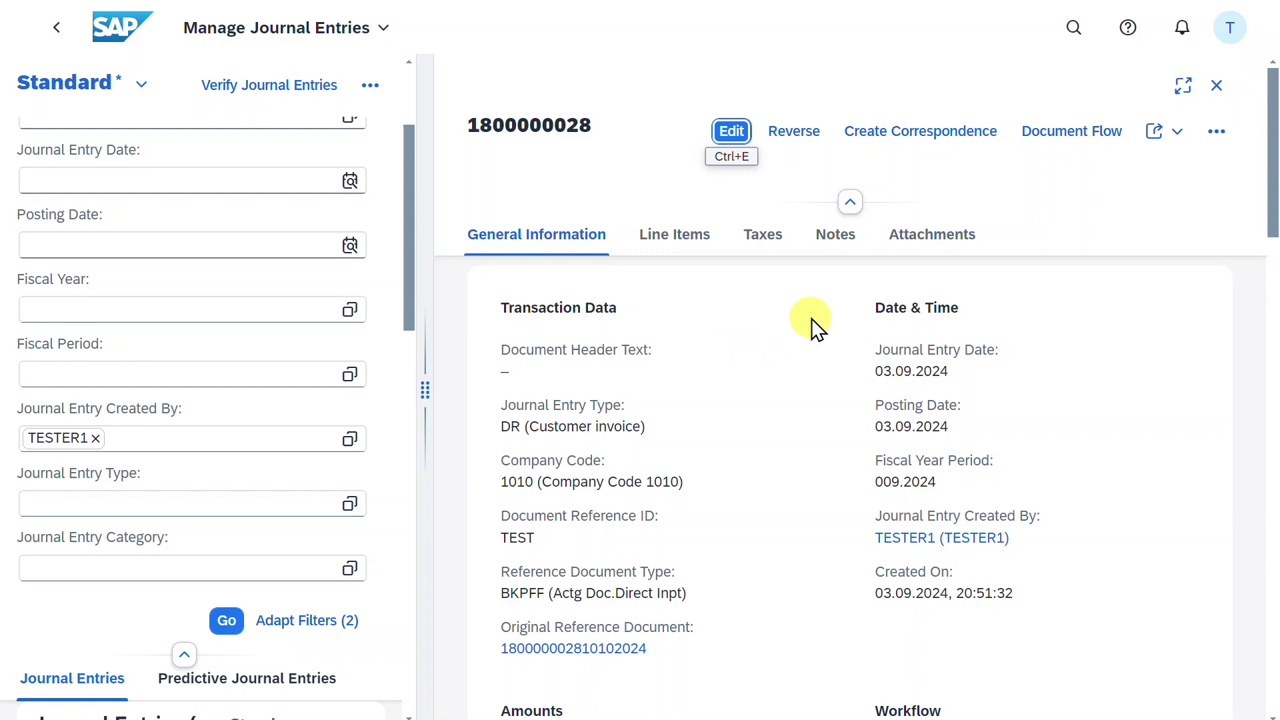1280x720 pixels.
Task: Select the Predictive Journal Entries tab
Action: 247,678
